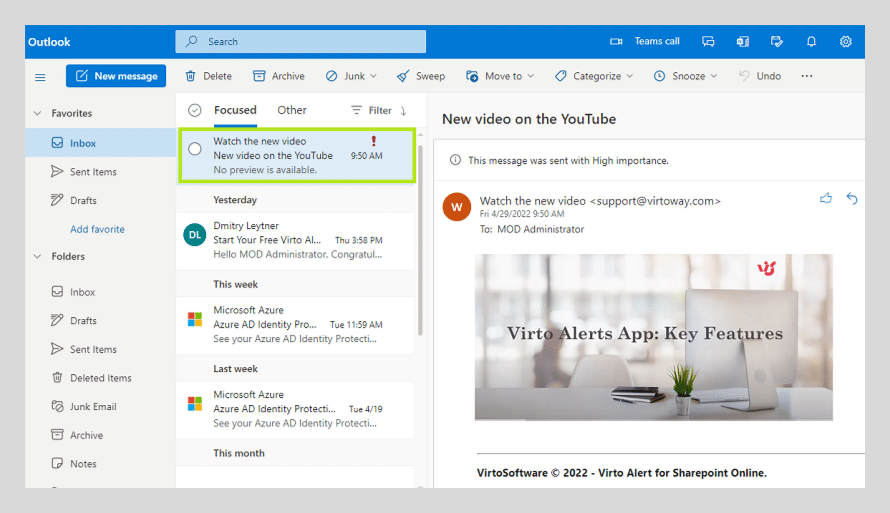Open Inbox under Folders
This screenshot has height=513, width=890.
pos(100,292)
